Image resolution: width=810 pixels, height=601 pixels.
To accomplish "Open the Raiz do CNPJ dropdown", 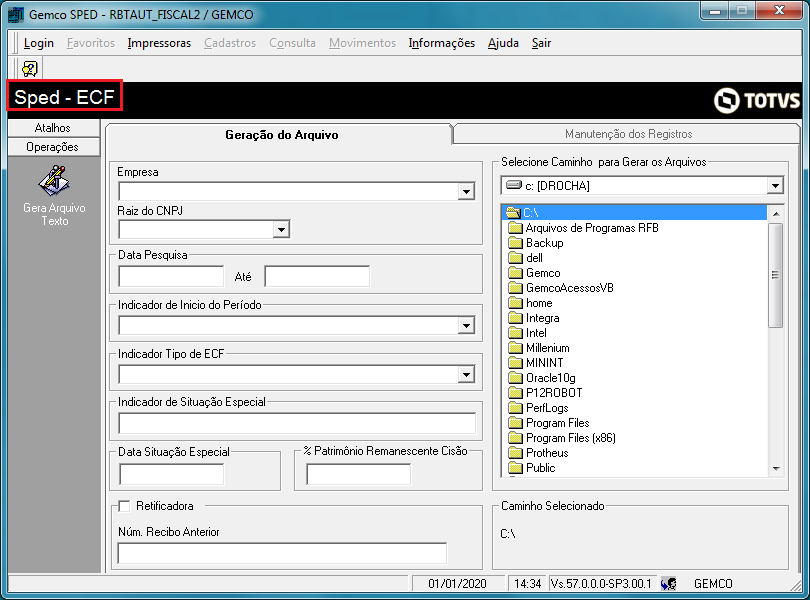I will (x=281, y=229).
